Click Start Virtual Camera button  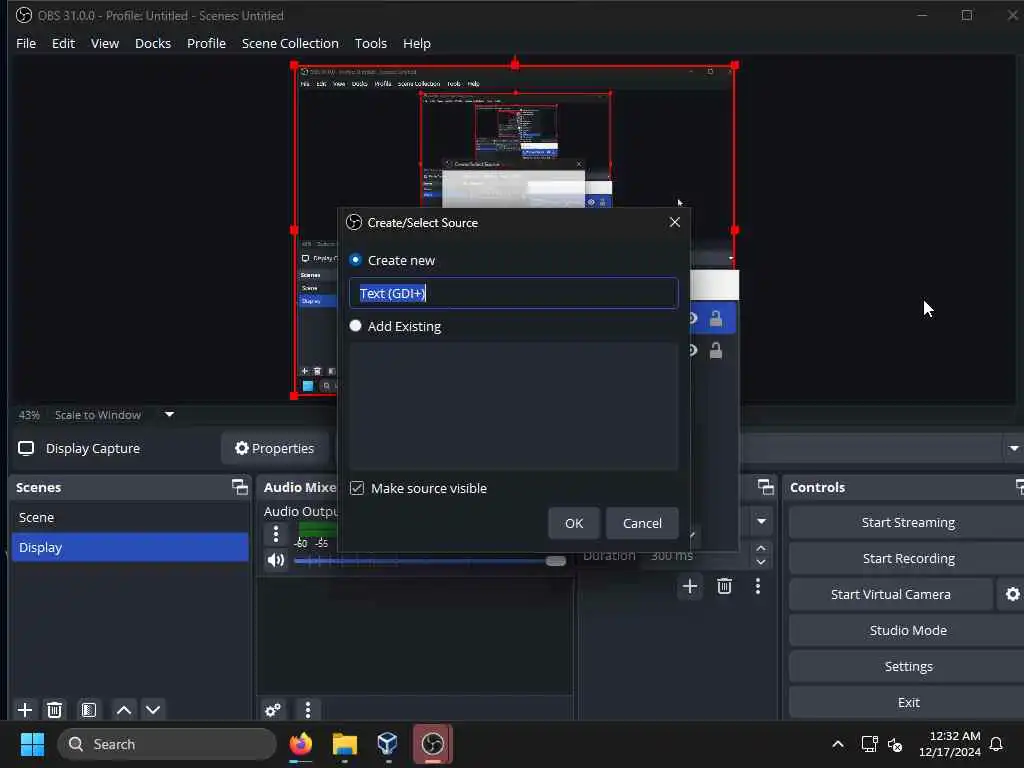click(891, 594)
